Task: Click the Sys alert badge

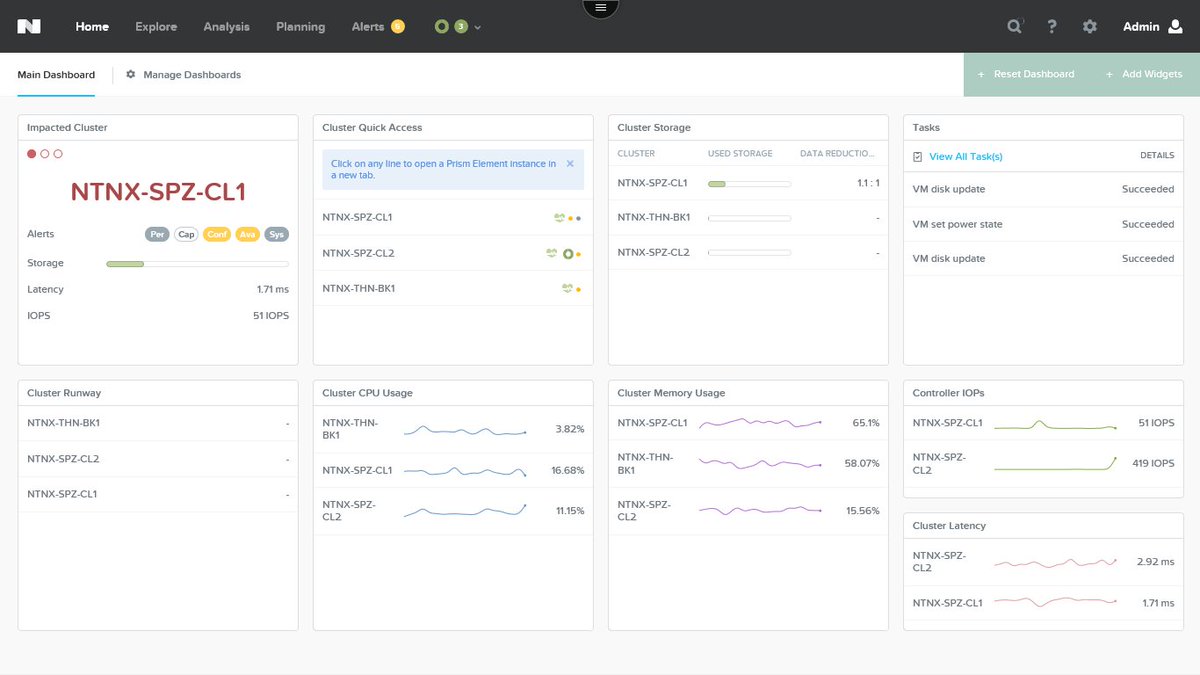Action: click(277, 234)
